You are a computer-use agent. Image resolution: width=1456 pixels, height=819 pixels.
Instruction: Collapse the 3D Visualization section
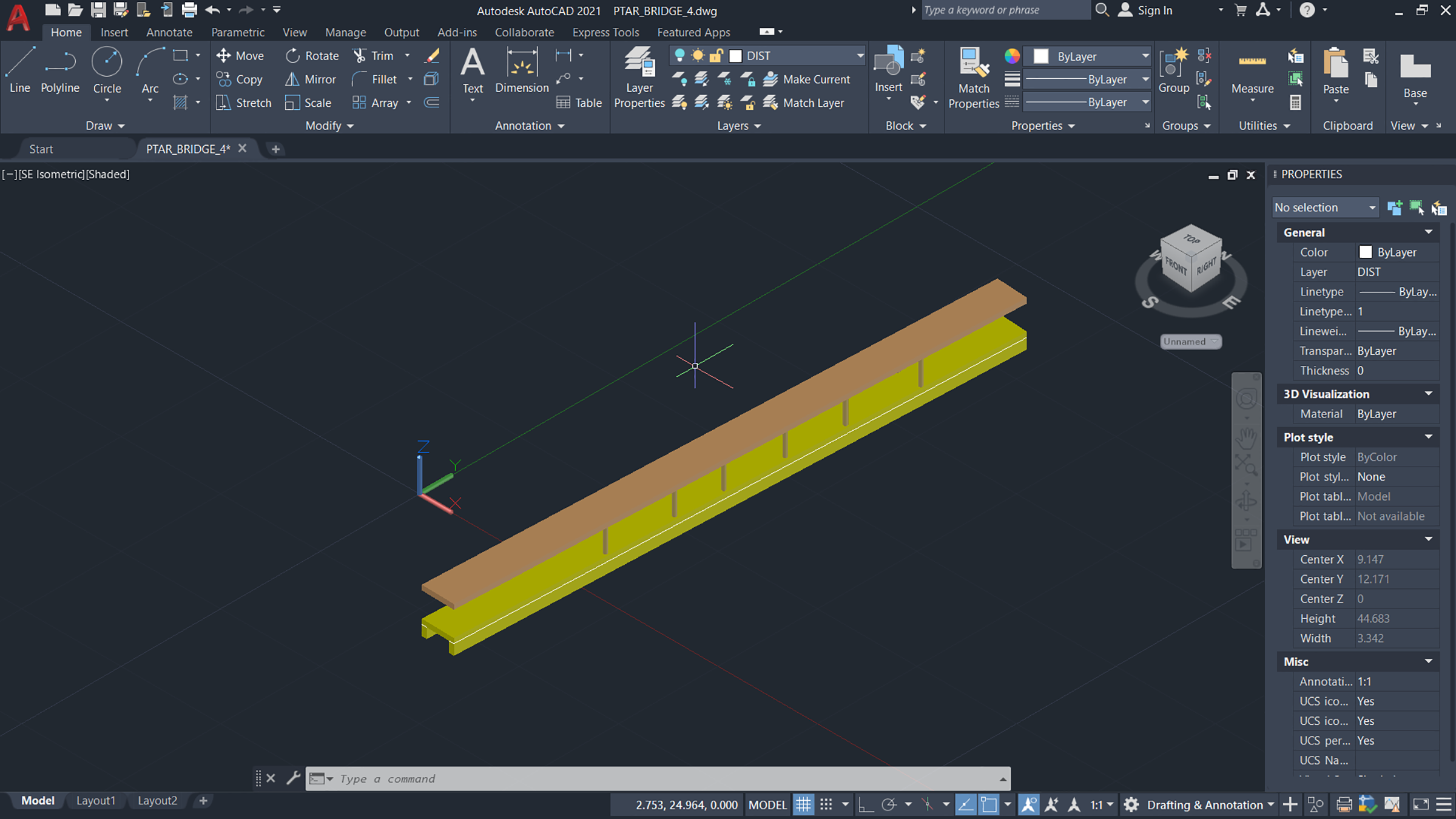coord(1429,394)
